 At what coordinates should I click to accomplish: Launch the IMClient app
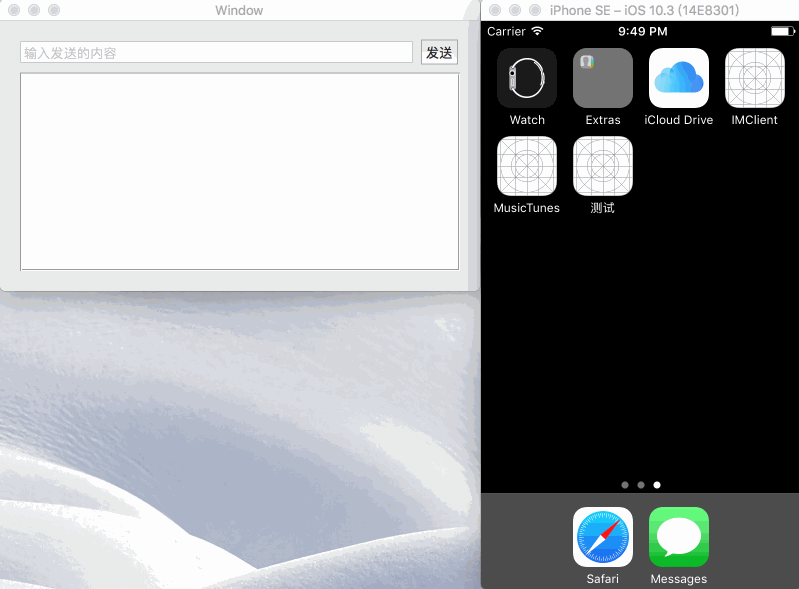pos(755,78)
